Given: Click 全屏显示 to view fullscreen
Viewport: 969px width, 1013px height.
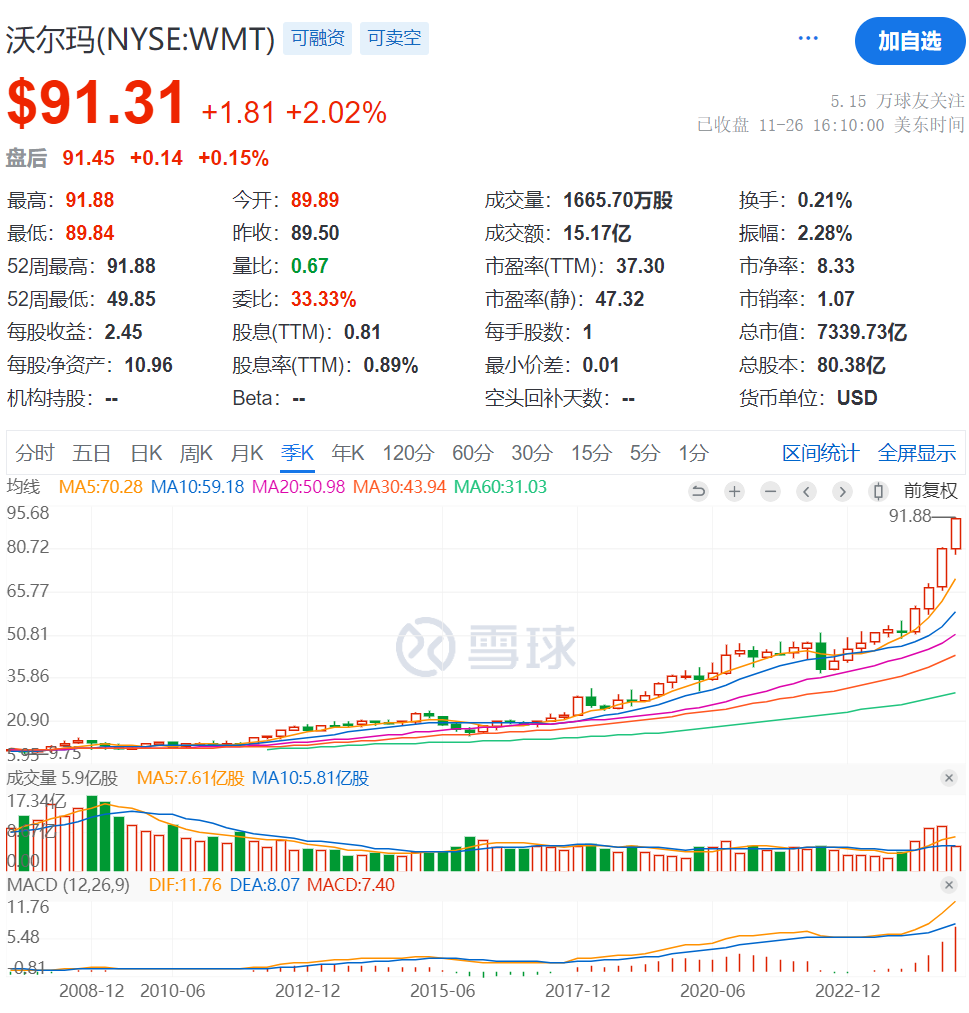Looking at the screenshot, I should [916, 453].
